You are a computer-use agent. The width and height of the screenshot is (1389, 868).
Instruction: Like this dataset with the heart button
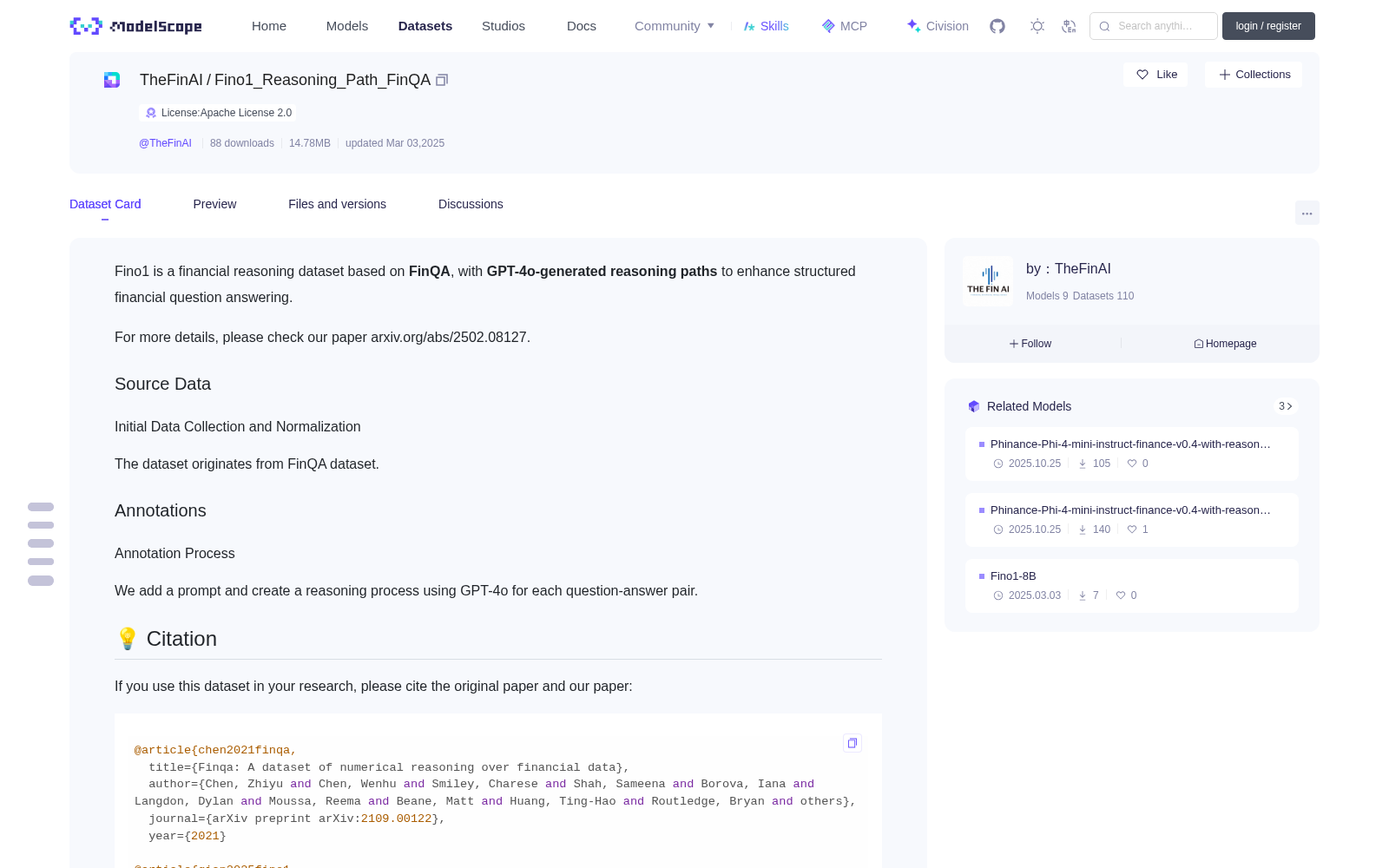tap(1155, 75)
